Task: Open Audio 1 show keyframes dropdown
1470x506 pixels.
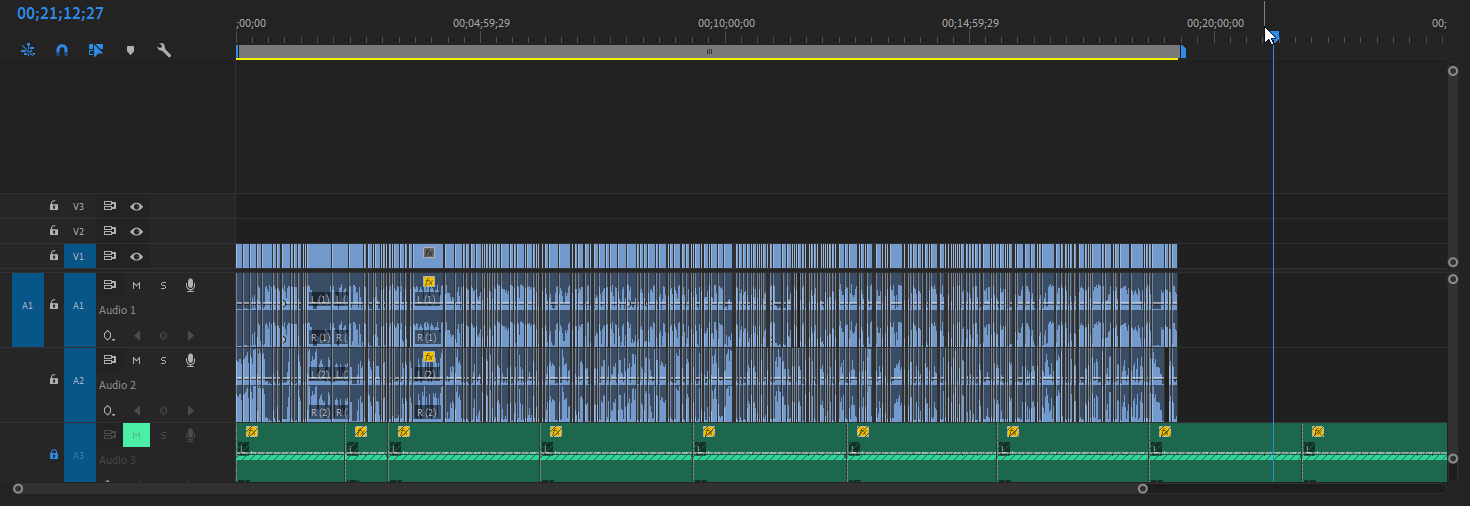Action: (108, 335)
